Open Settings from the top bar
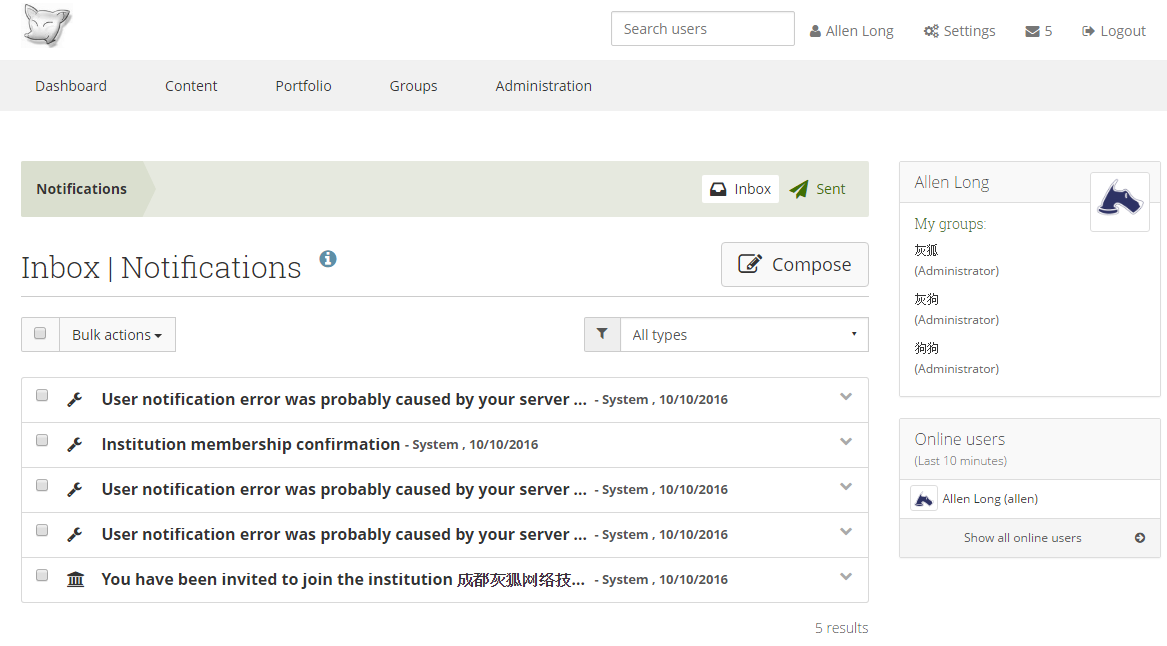1167x646 pixels. (x=959, y=31)
